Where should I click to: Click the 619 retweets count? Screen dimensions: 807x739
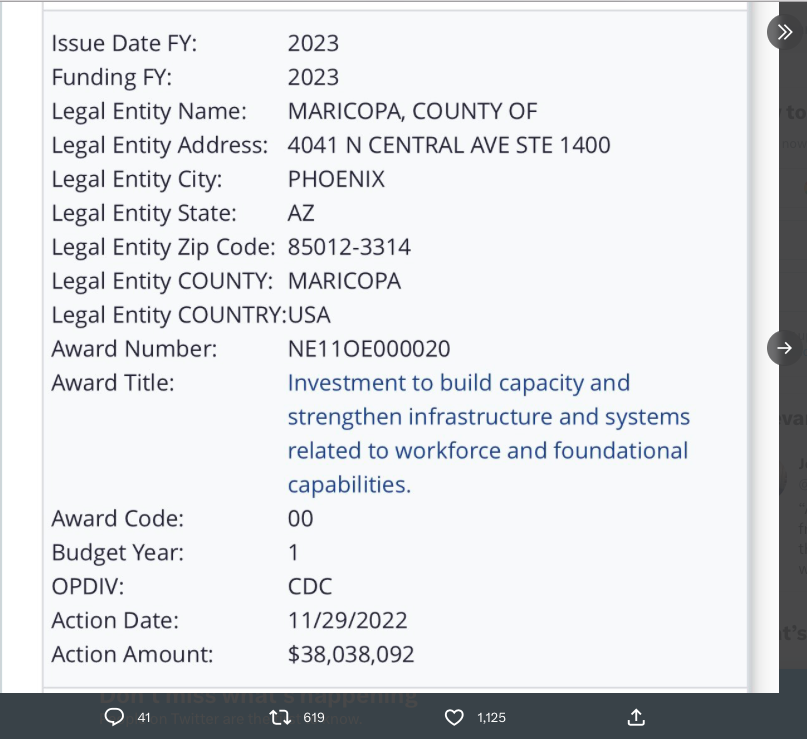(x=314, y=717)
